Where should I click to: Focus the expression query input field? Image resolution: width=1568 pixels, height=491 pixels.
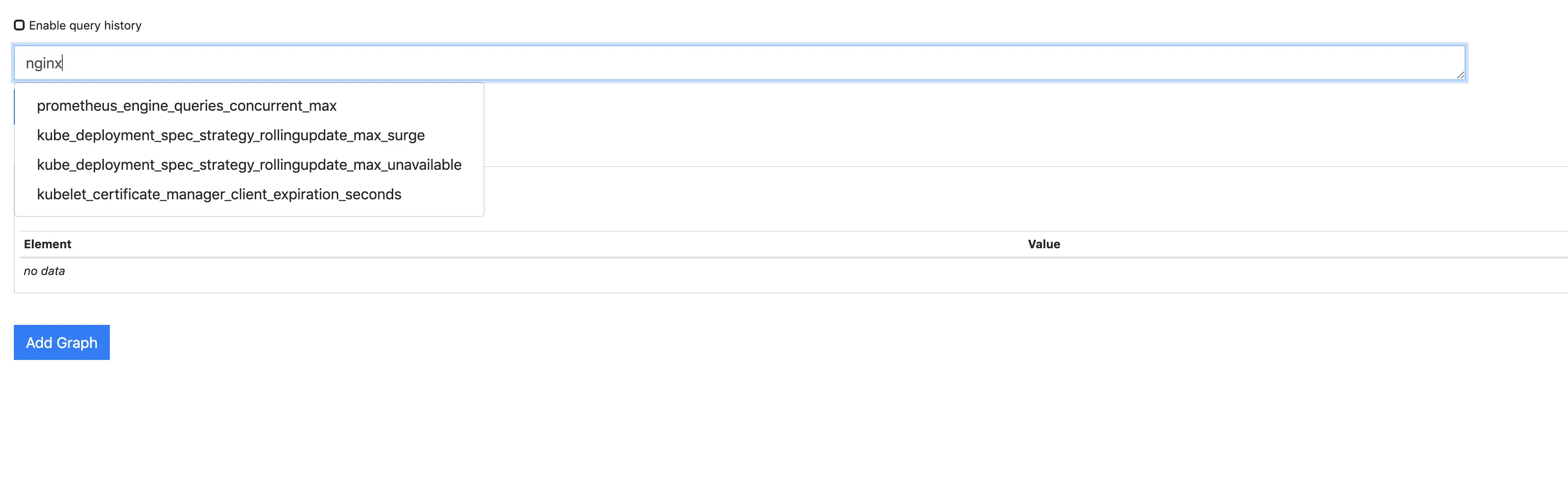(730, 63)
